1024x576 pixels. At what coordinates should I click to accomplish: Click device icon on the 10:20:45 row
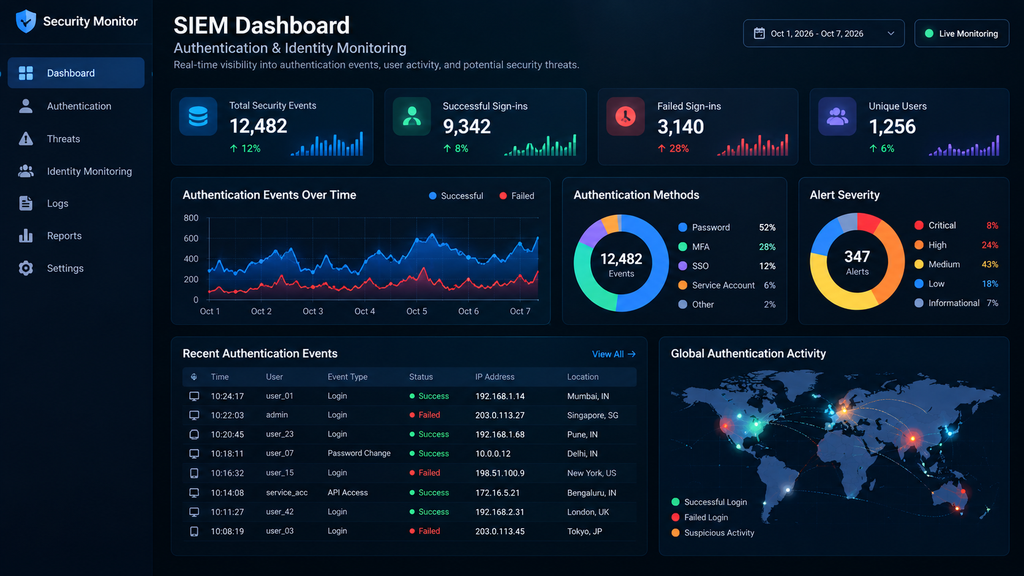pyautogui.click(x=194, y=434)
